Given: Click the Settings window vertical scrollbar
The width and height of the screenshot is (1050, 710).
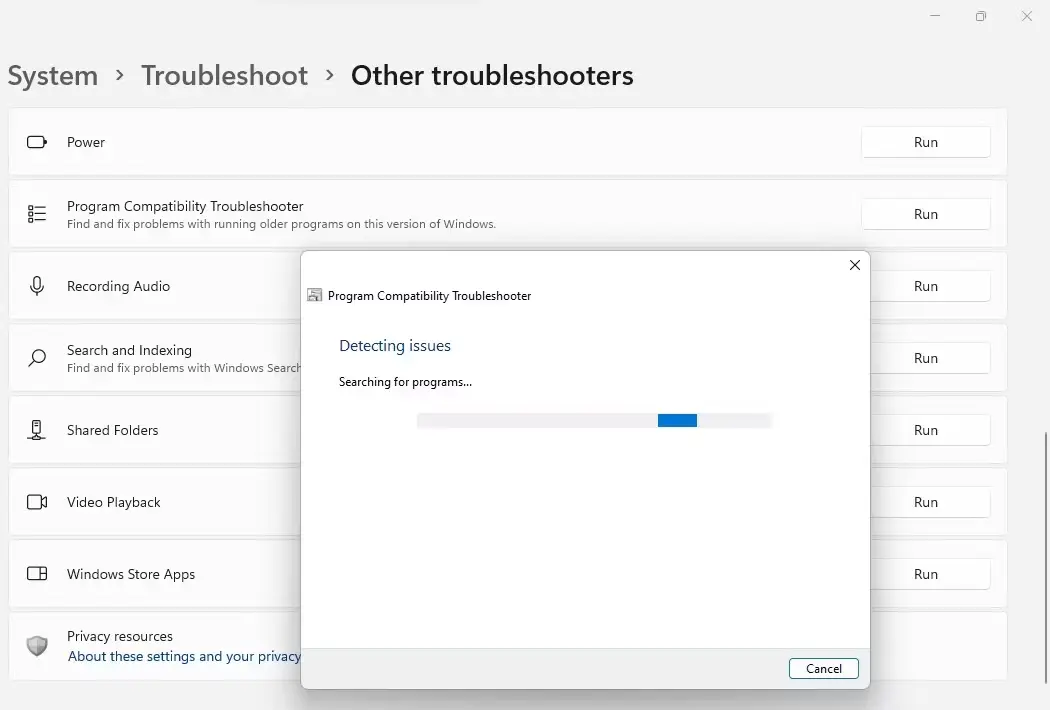Looking at the screenshot, I should pyautogui.click(x=1045, y=557).
